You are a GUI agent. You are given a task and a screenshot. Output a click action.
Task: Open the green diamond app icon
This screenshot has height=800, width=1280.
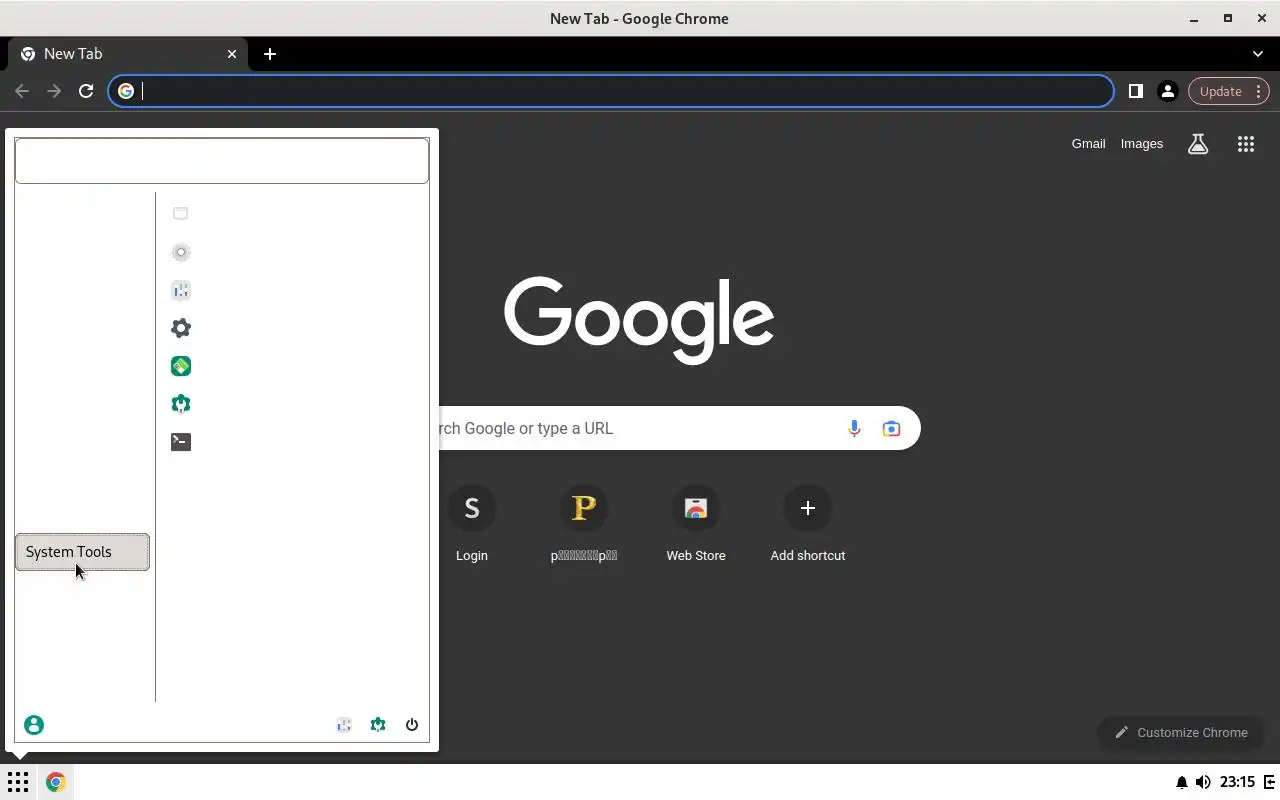(x=181, y=366)
